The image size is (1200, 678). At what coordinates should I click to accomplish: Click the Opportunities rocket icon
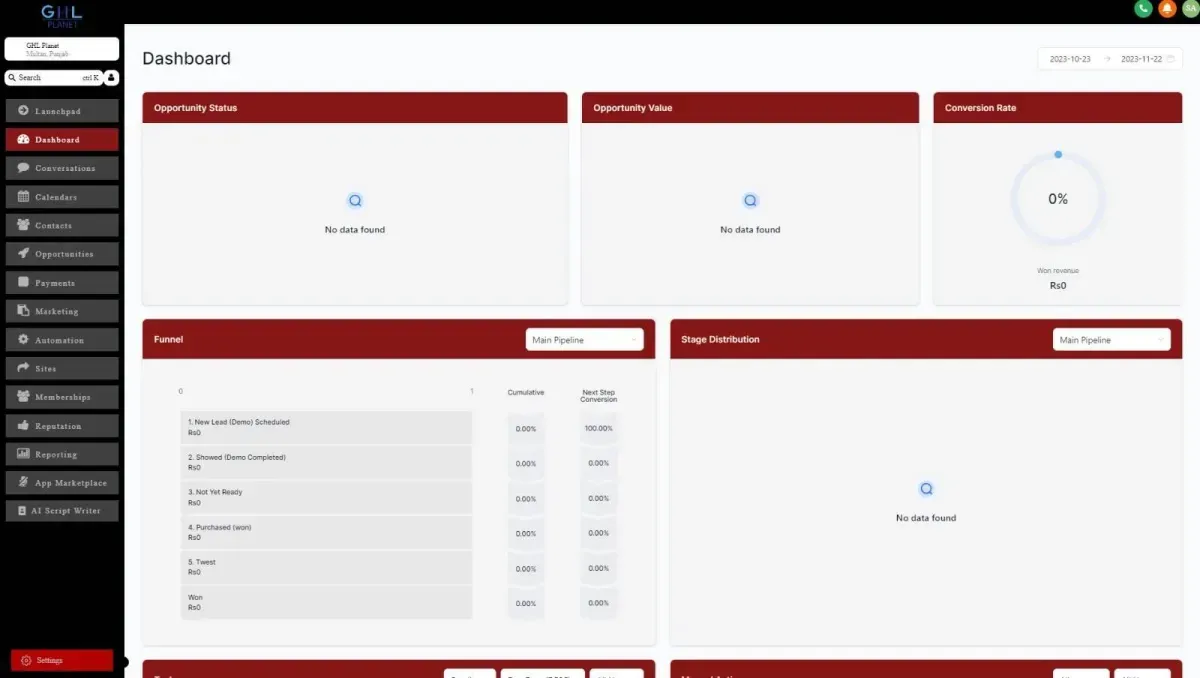[23, 254]
